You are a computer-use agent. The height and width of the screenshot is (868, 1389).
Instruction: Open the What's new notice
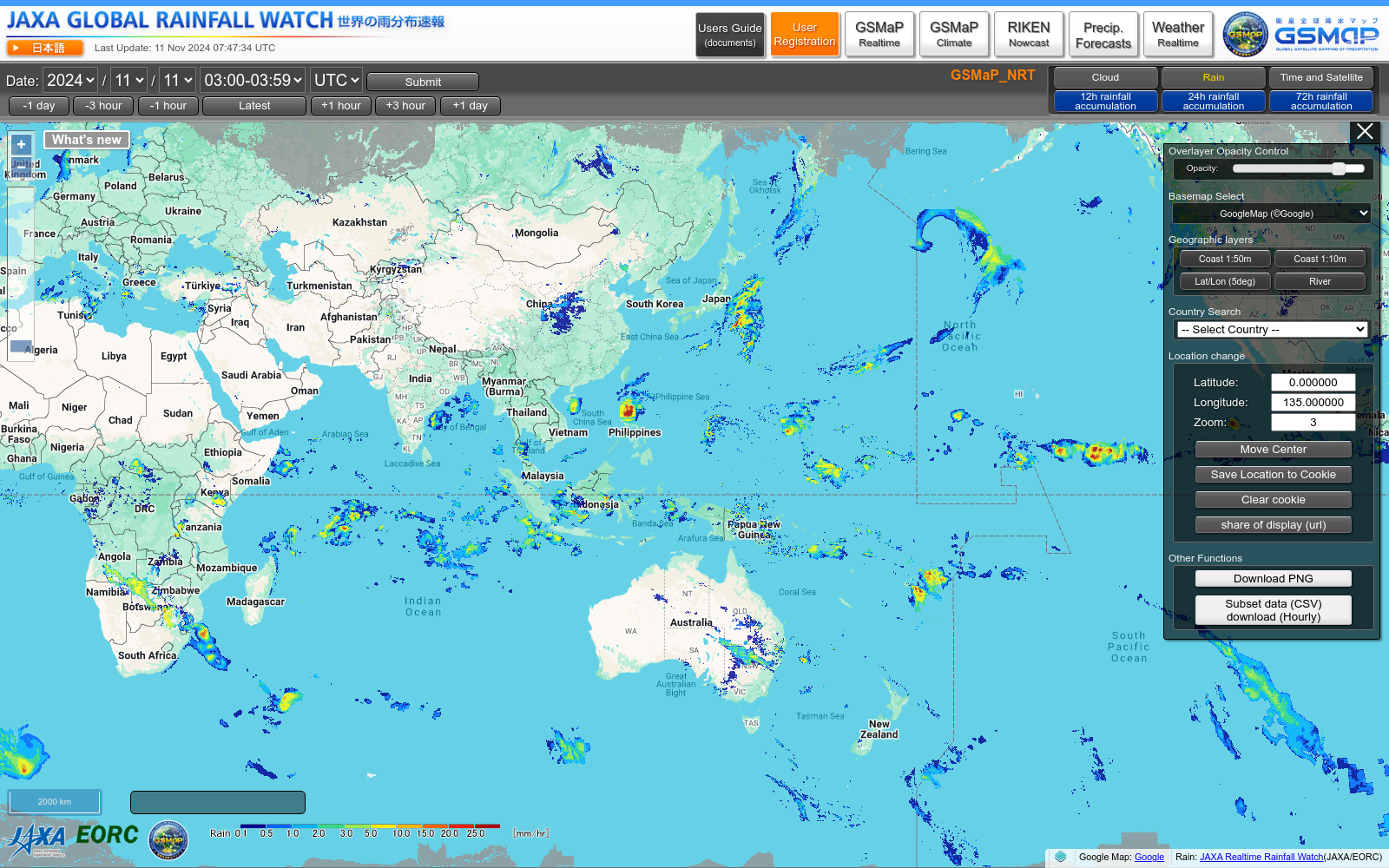coord(87,140)
